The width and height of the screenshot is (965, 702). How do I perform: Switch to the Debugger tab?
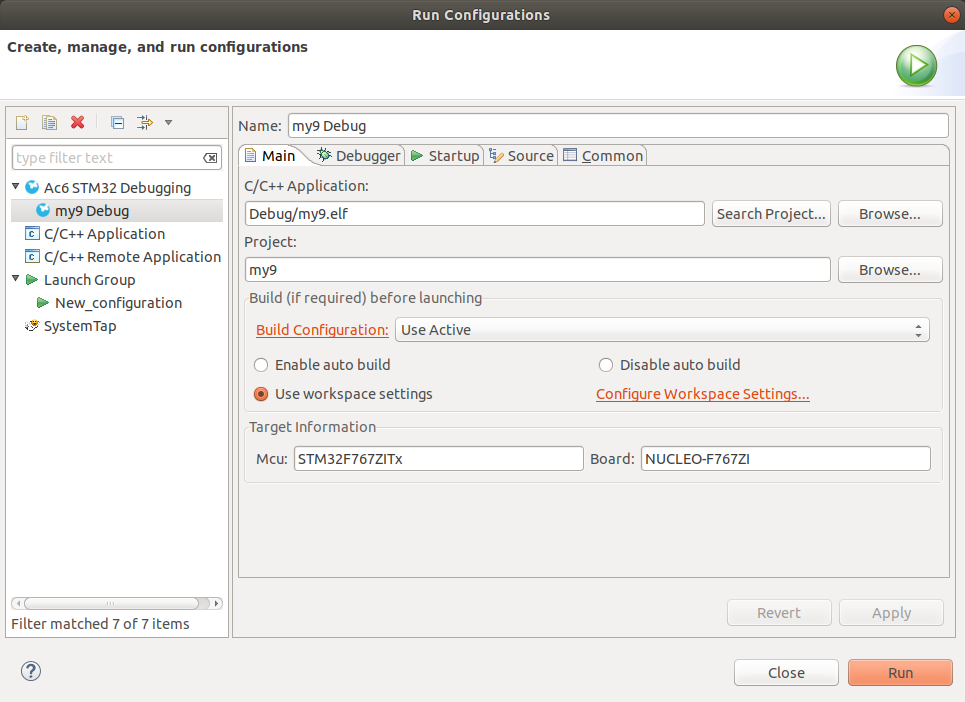tap(358, 155)
